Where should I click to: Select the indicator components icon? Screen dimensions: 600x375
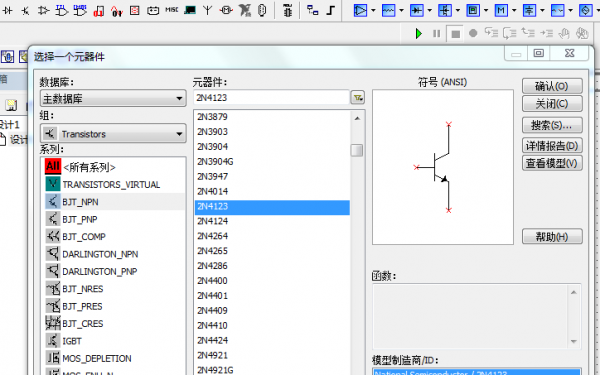[x=135, y=10]
